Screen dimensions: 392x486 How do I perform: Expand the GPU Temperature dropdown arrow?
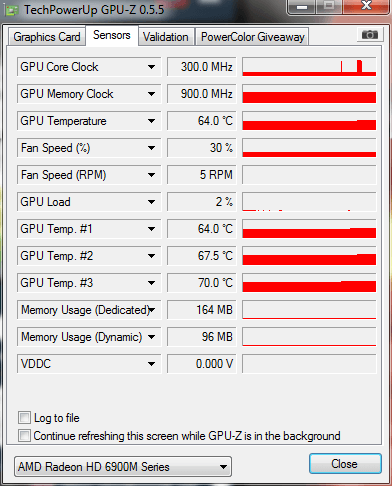coord(152,121)
